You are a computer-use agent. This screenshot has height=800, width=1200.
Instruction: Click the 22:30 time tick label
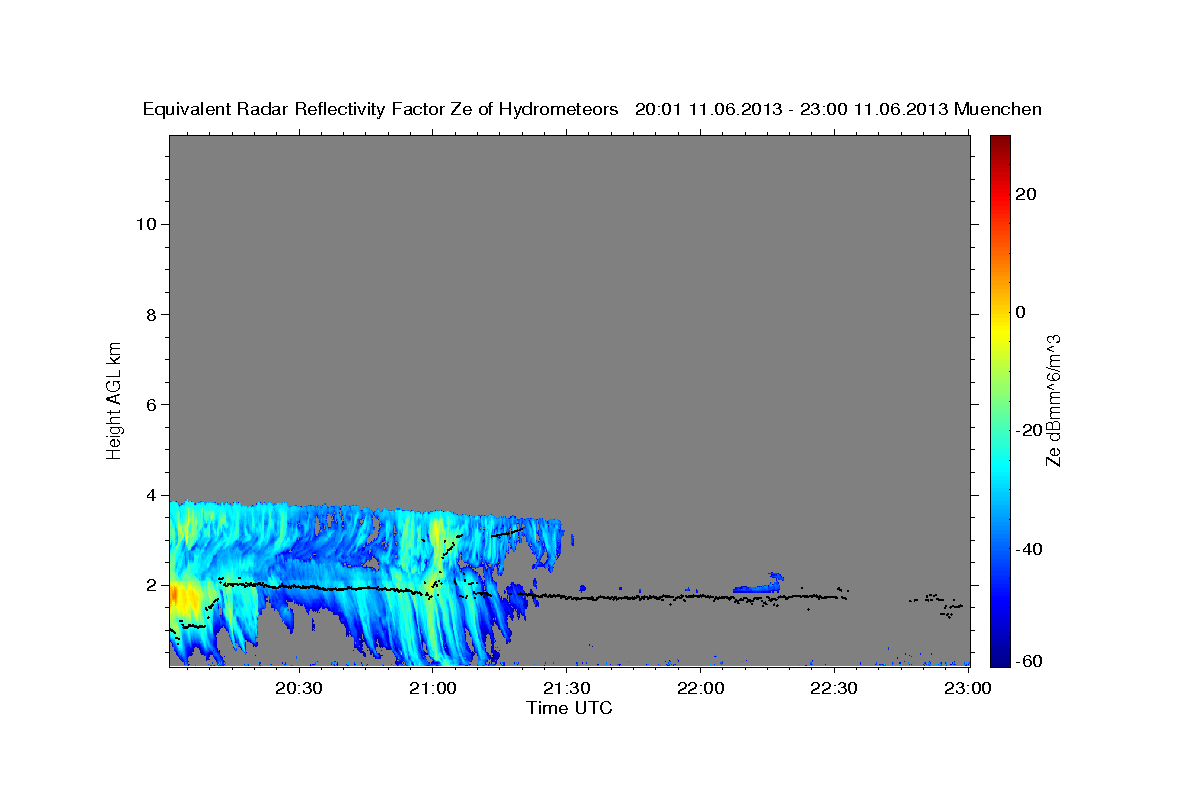834,688
